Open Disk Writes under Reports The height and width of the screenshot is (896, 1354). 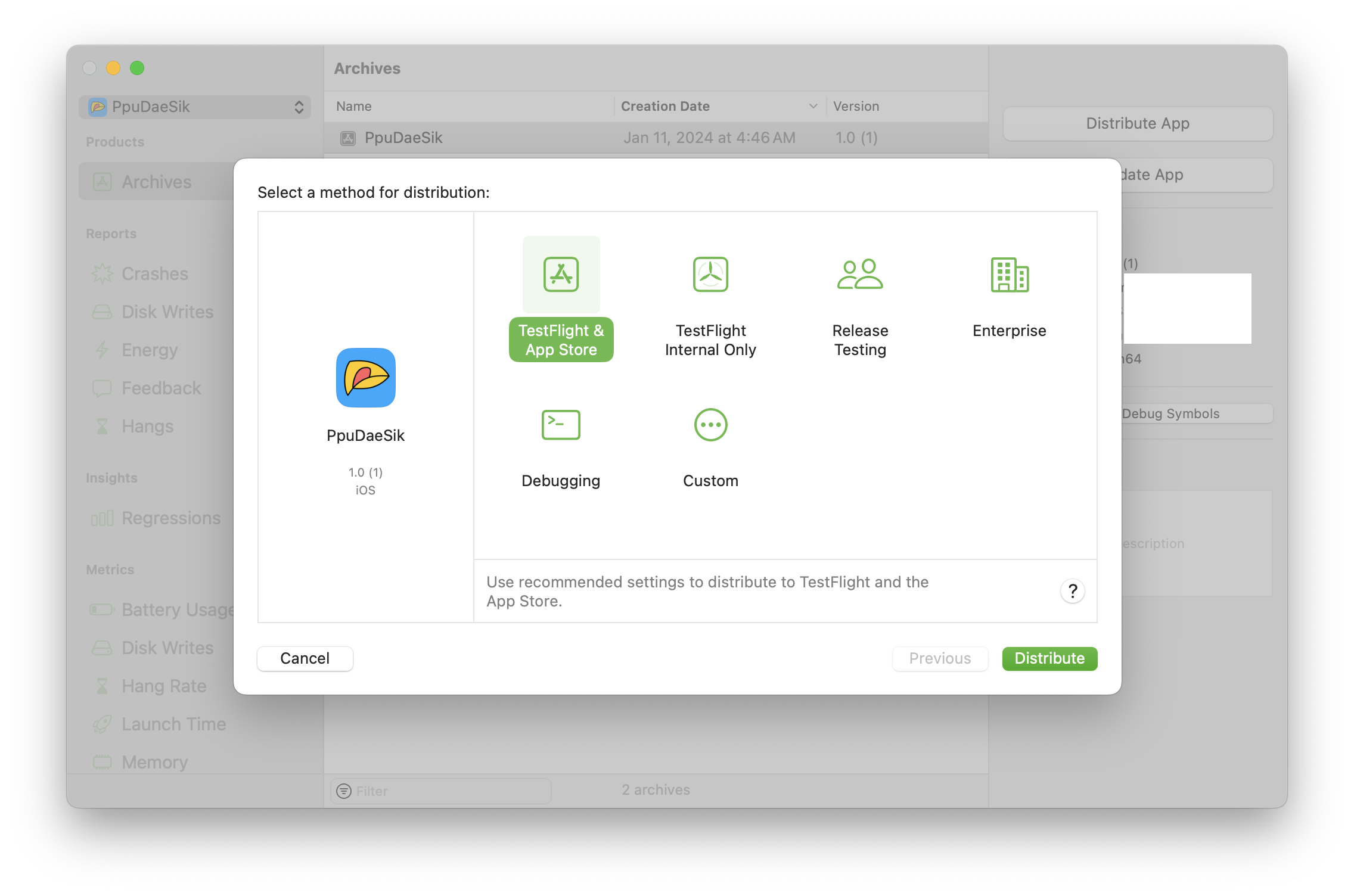[x=167, y=312]
